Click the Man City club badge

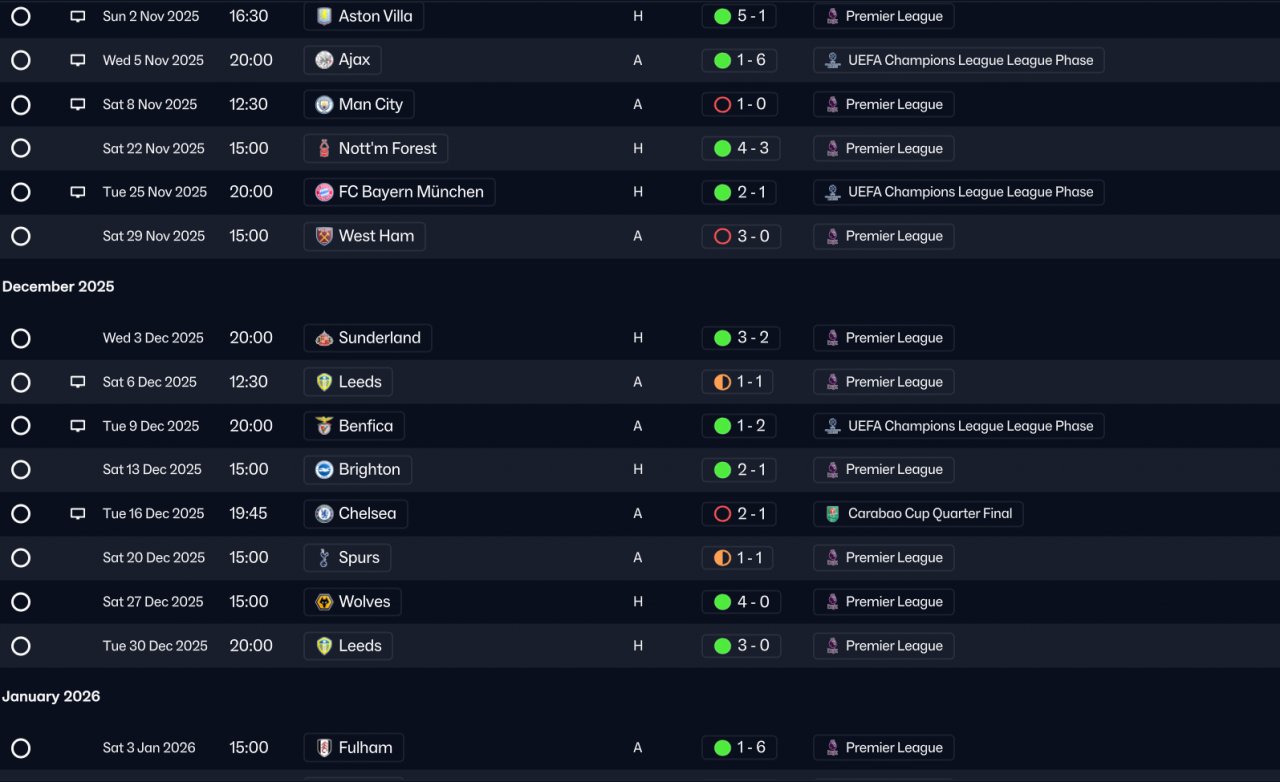point(324,104)
